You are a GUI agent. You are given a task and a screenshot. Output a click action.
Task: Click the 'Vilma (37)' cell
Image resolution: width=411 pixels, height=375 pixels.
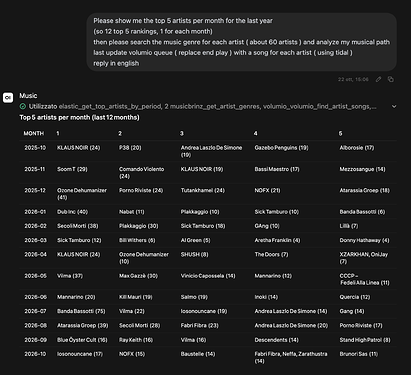pos(70,276)
